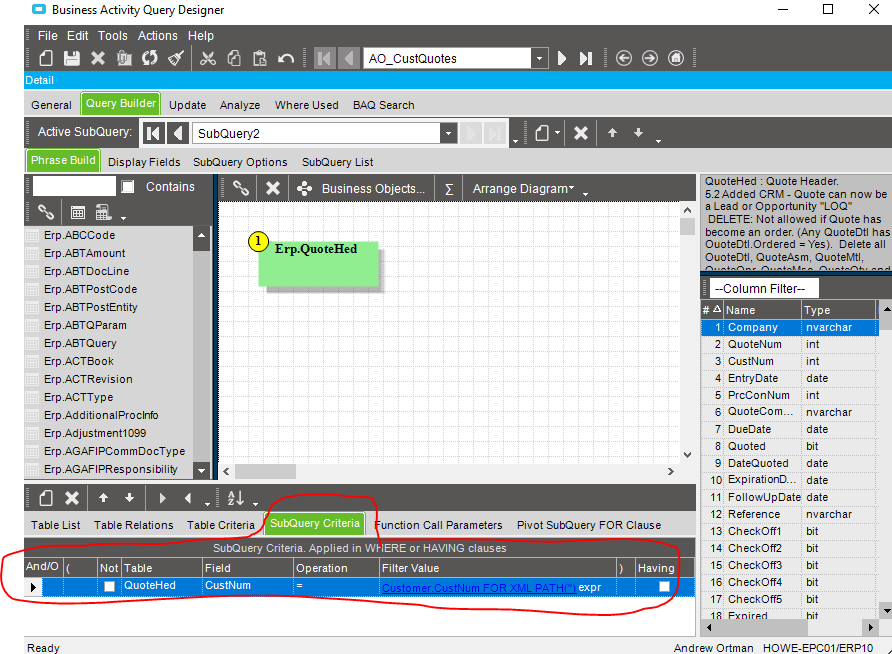
Task: Click the Undo arrow icon
Action: click(x=286, y=58)
